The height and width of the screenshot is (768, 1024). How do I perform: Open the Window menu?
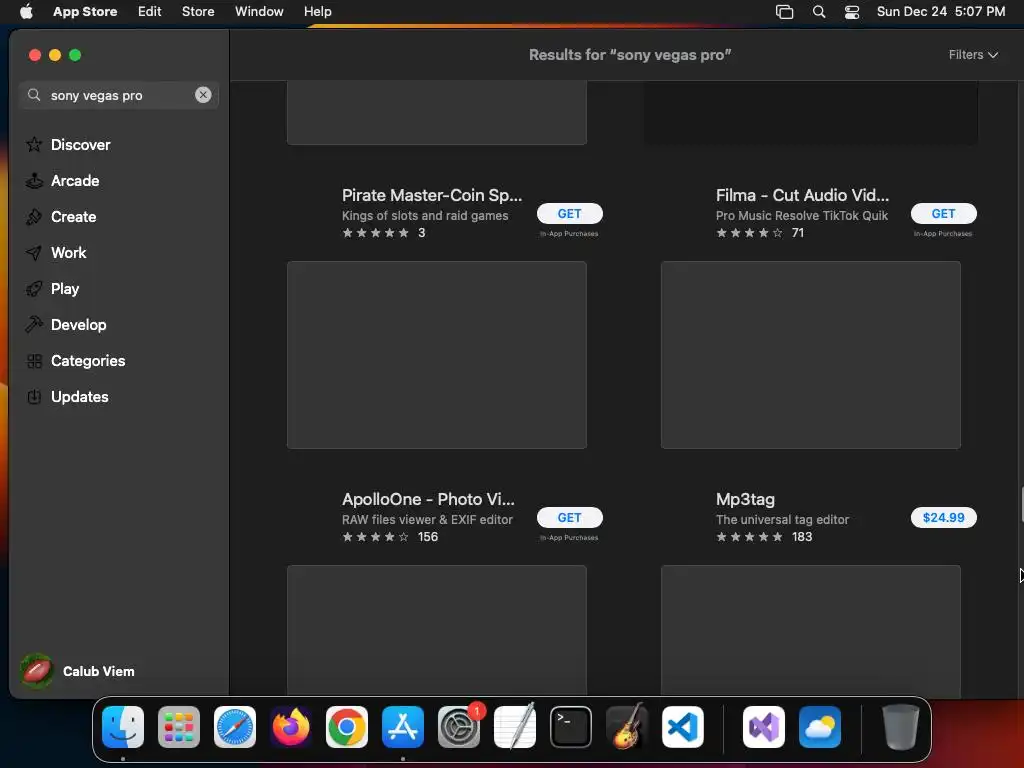pos(259,11)
